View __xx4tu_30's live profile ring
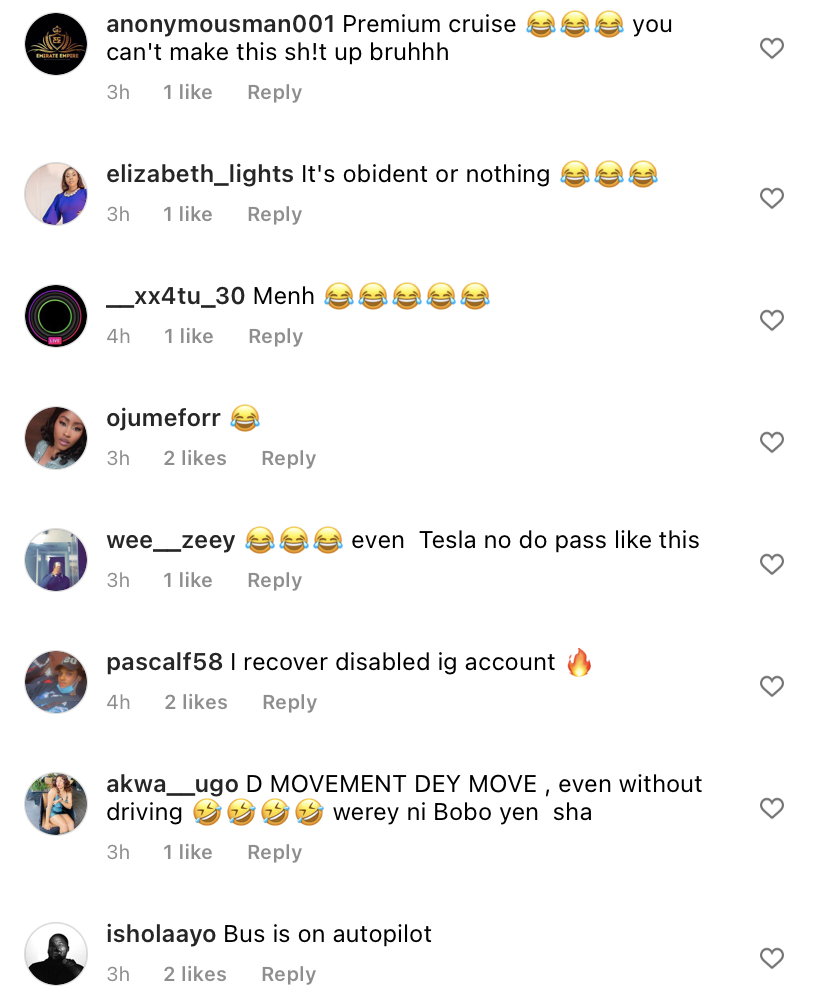The width and height of the screenshot is (828, 1004). tap(56, 316)
